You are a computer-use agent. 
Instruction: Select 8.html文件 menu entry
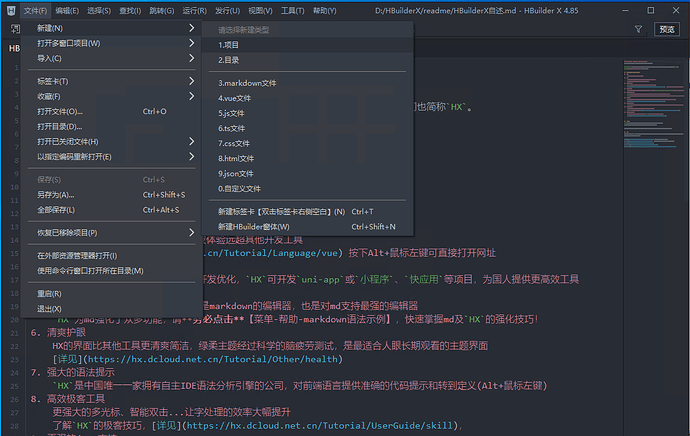click(237, 158)
